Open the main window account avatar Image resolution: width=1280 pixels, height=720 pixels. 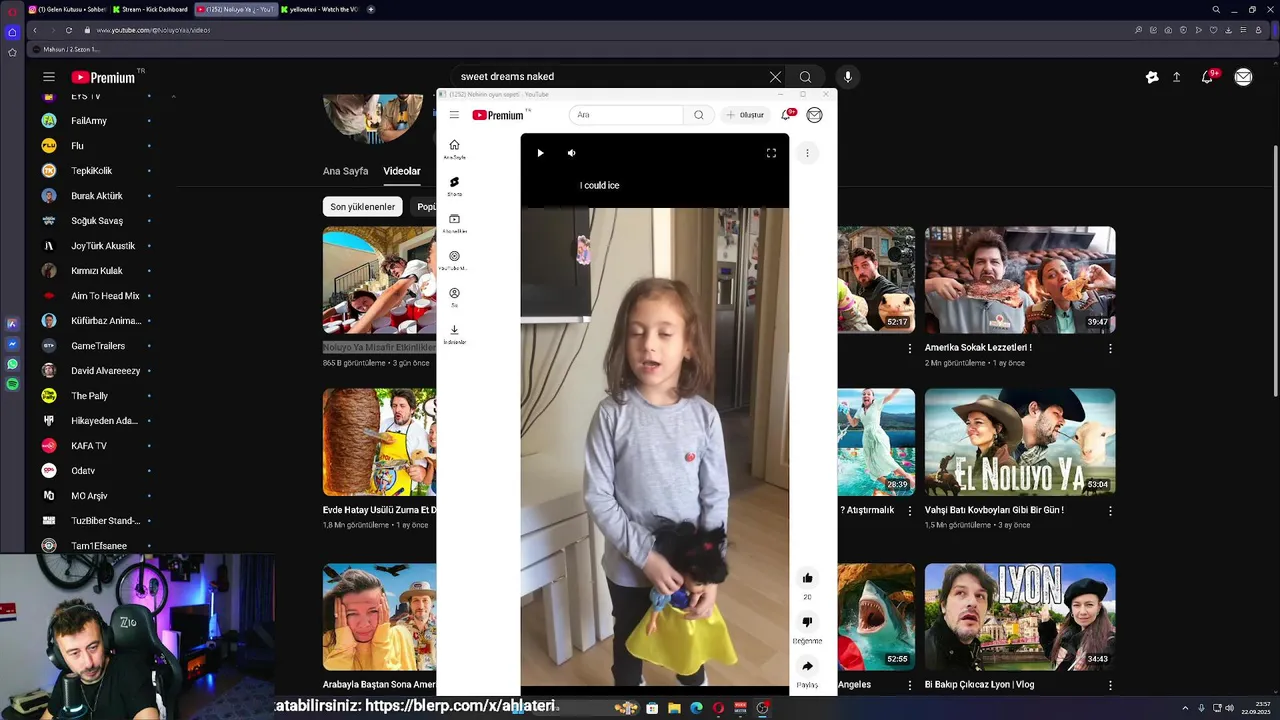click(1243, 77)
